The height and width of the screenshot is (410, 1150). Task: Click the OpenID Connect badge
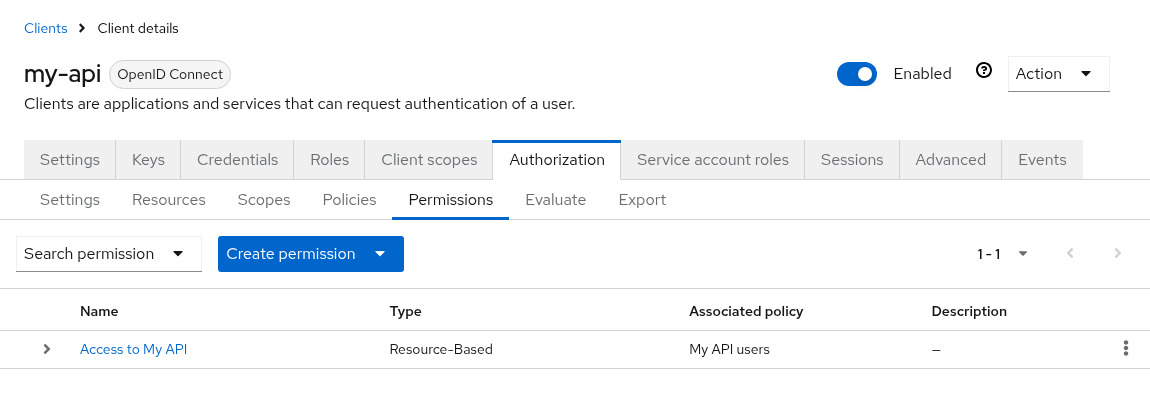pyautogui.click(x=170, y=74)
